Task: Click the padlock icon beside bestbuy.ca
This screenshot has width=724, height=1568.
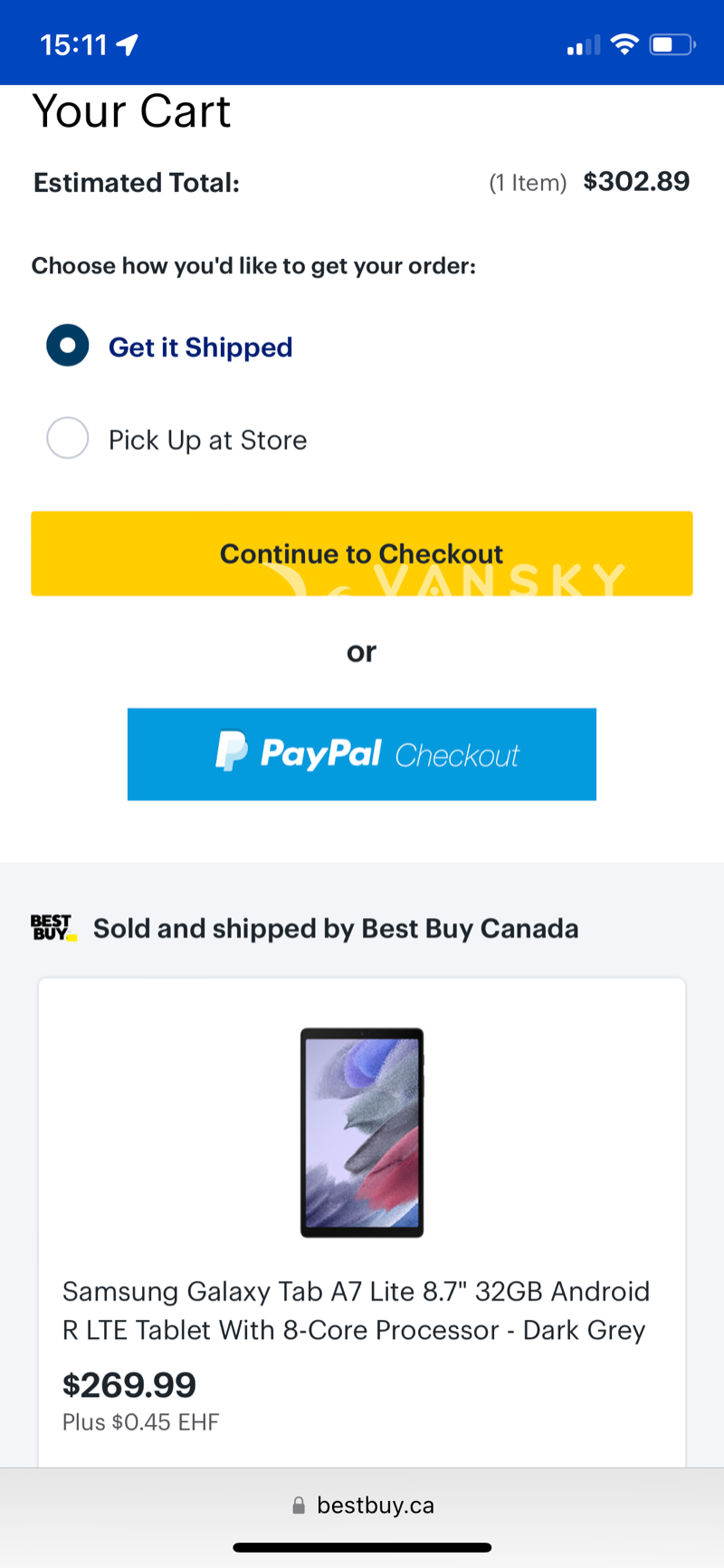Action: tap(299, 1506)
